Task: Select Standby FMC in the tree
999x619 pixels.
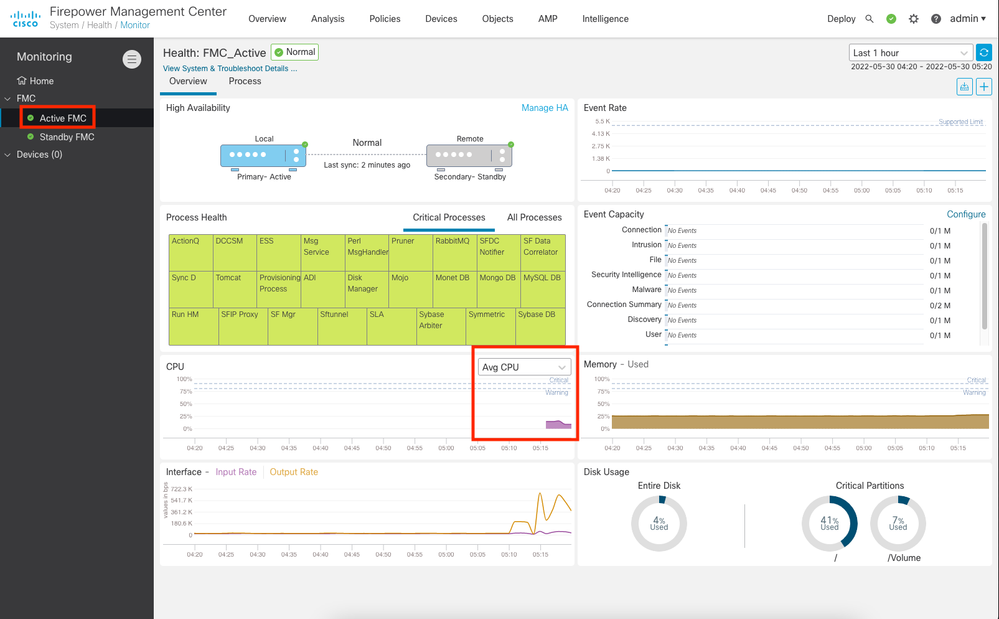Action: 67,137
